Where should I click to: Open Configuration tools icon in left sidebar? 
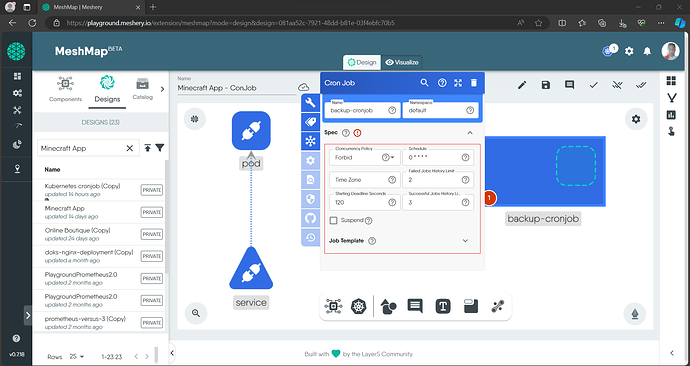[17, 110]
